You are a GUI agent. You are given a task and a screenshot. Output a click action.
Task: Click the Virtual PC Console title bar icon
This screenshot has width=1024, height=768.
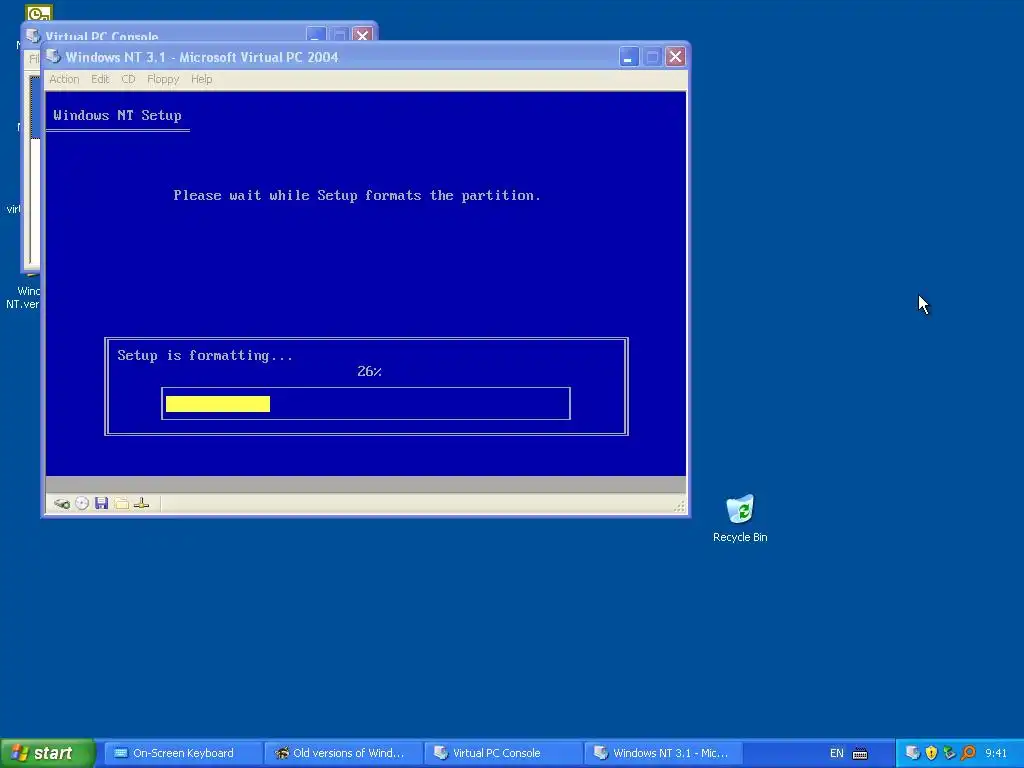(33, 35)
